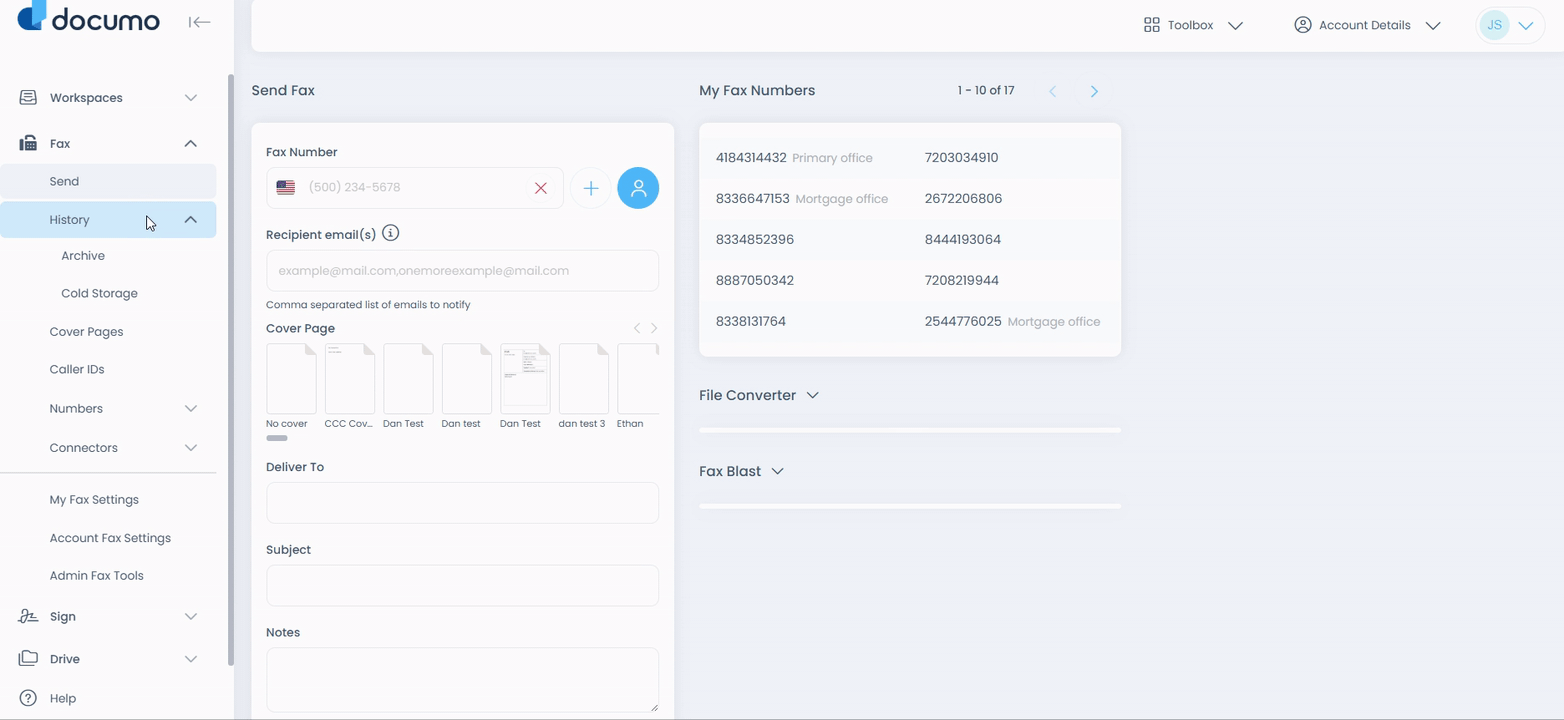Click the red X to clear fax number
Image resolution: width=1564 pixels, height=720 pixels.
coord(540,188)
